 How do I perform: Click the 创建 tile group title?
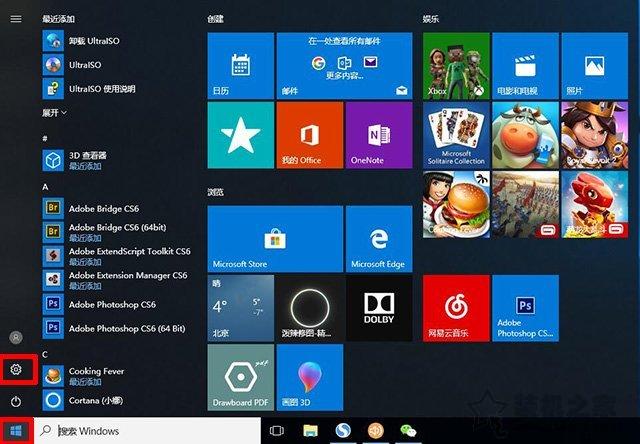click(216, 19)
